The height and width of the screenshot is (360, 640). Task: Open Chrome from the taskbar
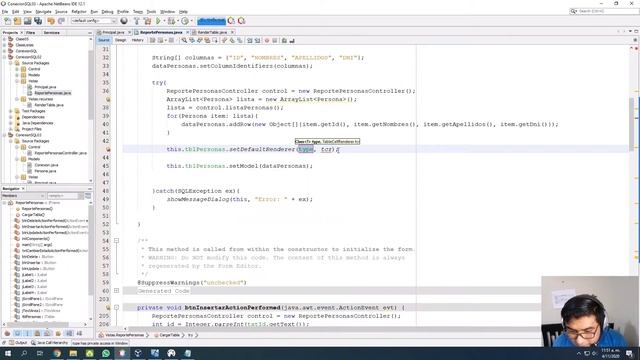(57, 353)
